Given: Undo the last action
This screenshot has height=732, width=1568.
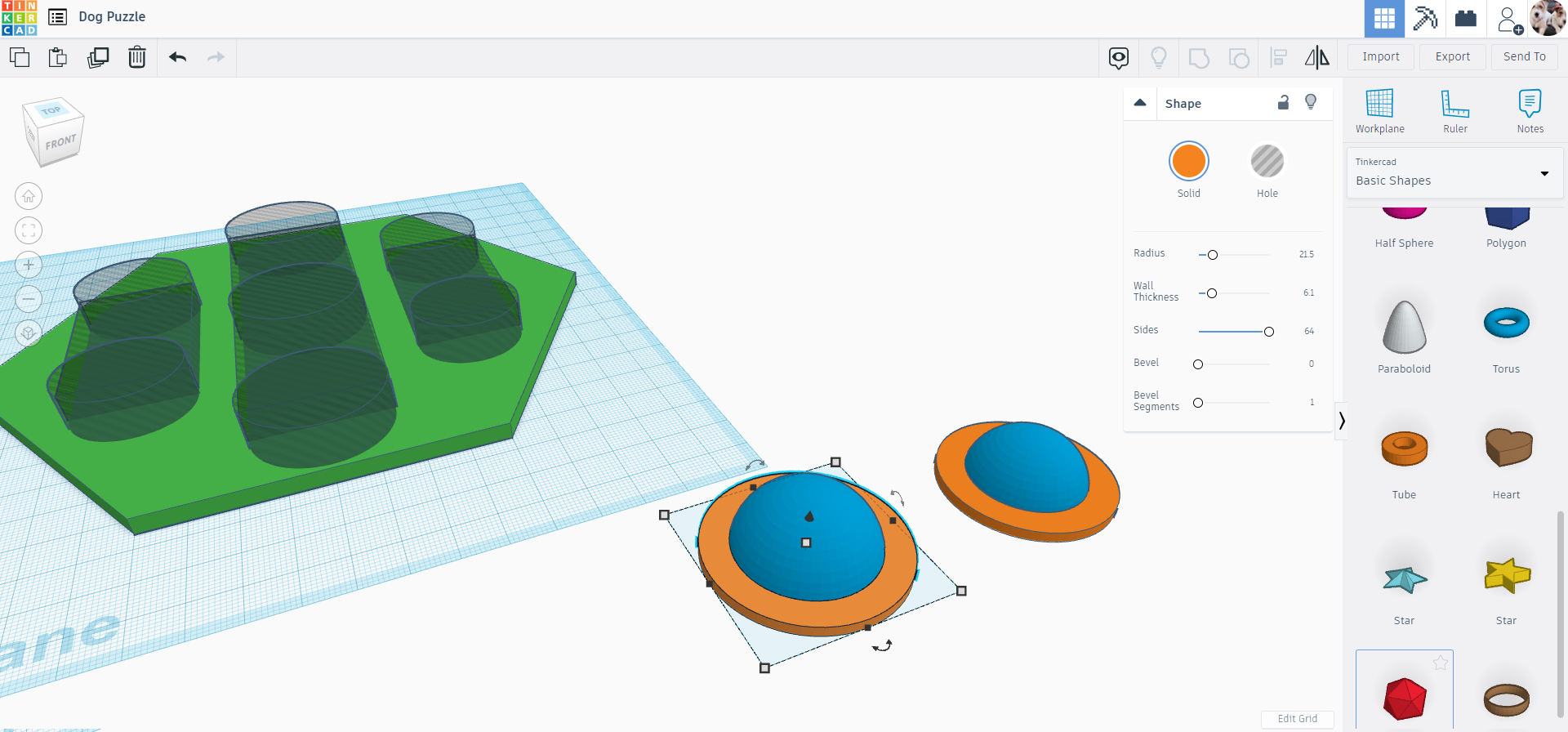Looking at the screenshot, I should (177, 57).
